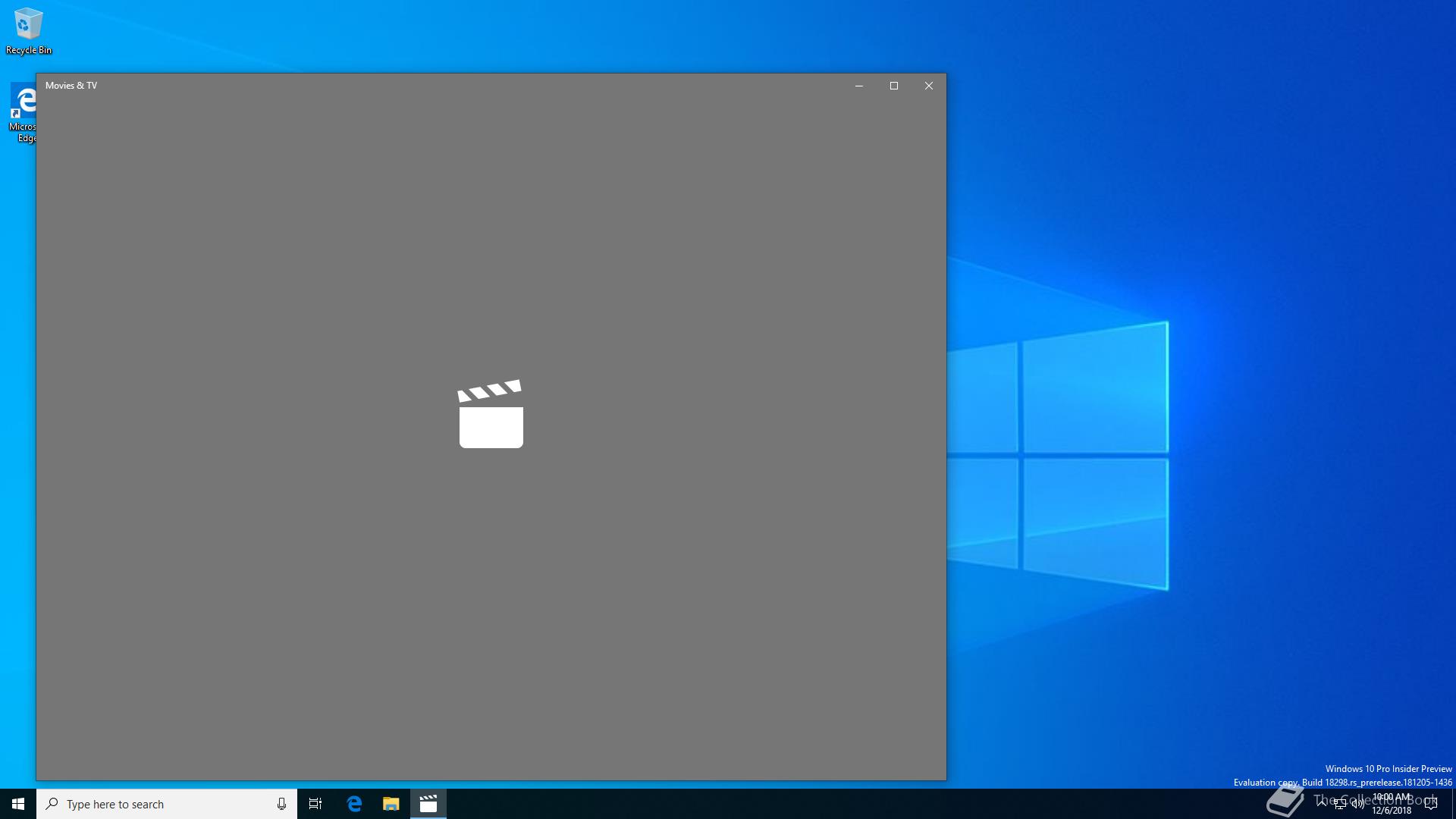Screen dimensions: 1456x819
Task: Close the Movies & TV window
Action: pos(929,86)
